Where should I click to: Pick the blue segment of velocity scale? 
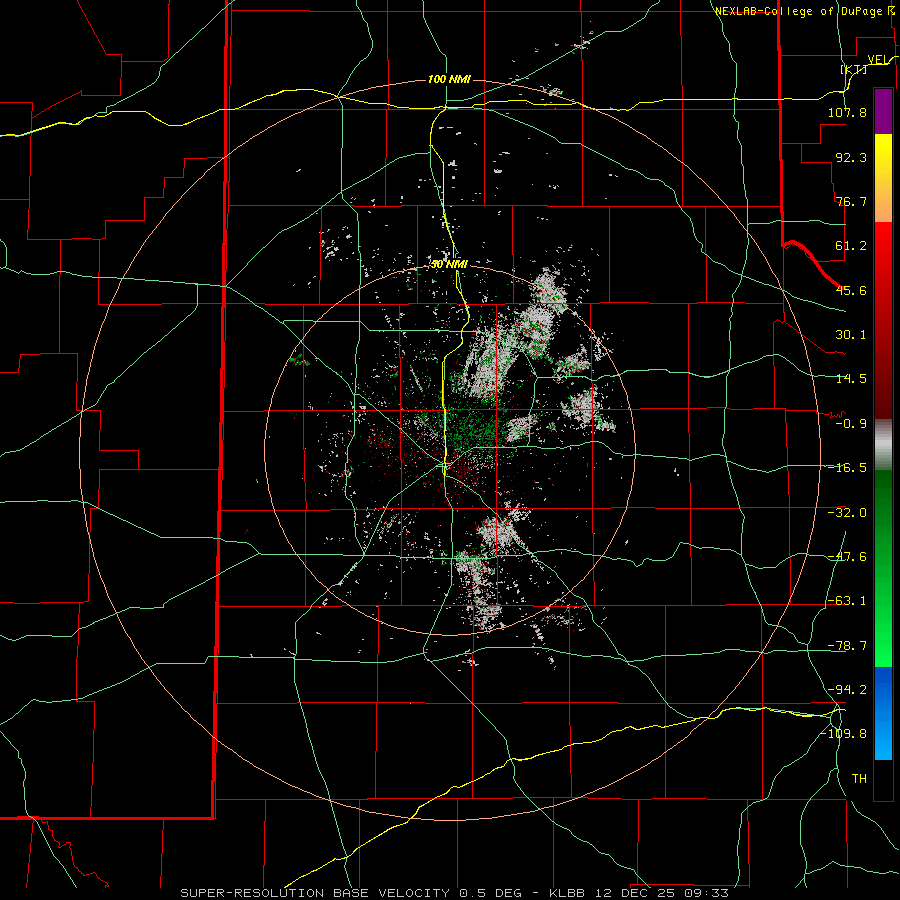(883, 713)
